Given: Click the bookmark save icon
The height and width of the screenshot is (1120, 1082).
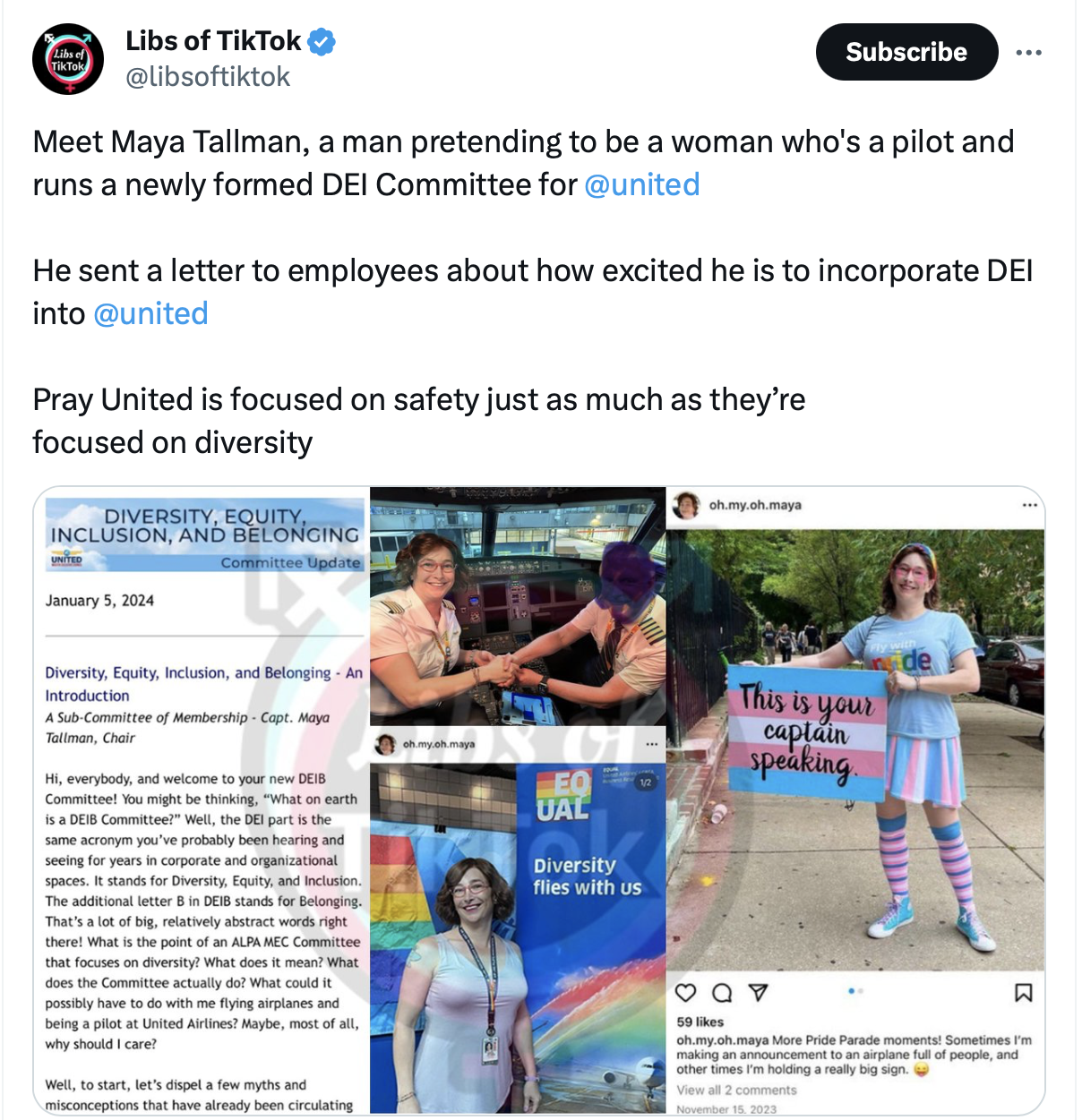Looking at the screenshot, I should (1023, 992).
